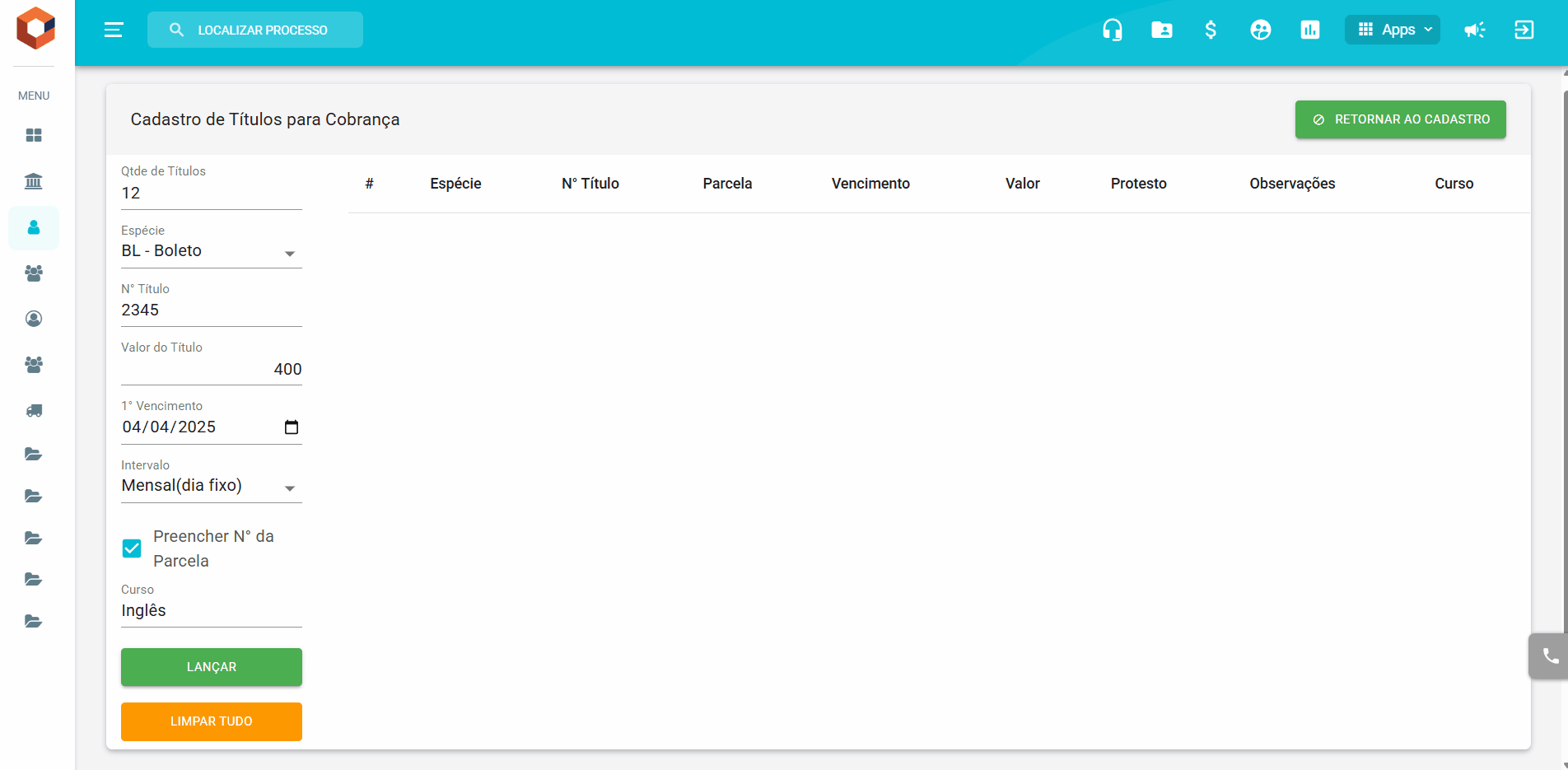Screen dimensions: 1568x770
Task: Expand the Intervalo Mensal(dia fixo) dropdown
Action: click(x=212, y=486)
